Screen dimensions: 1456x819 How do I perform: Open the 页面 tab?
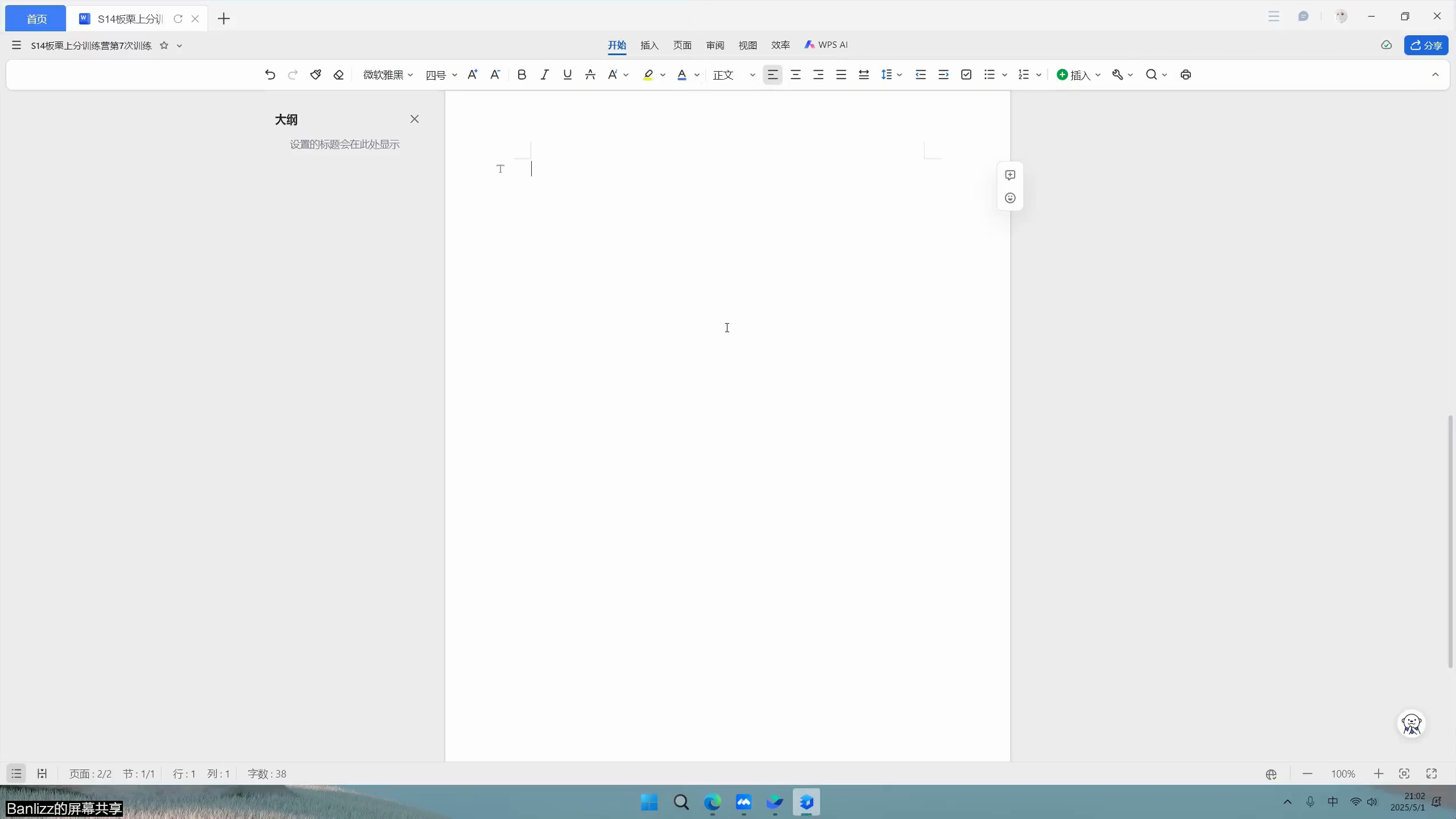(682, 45)
